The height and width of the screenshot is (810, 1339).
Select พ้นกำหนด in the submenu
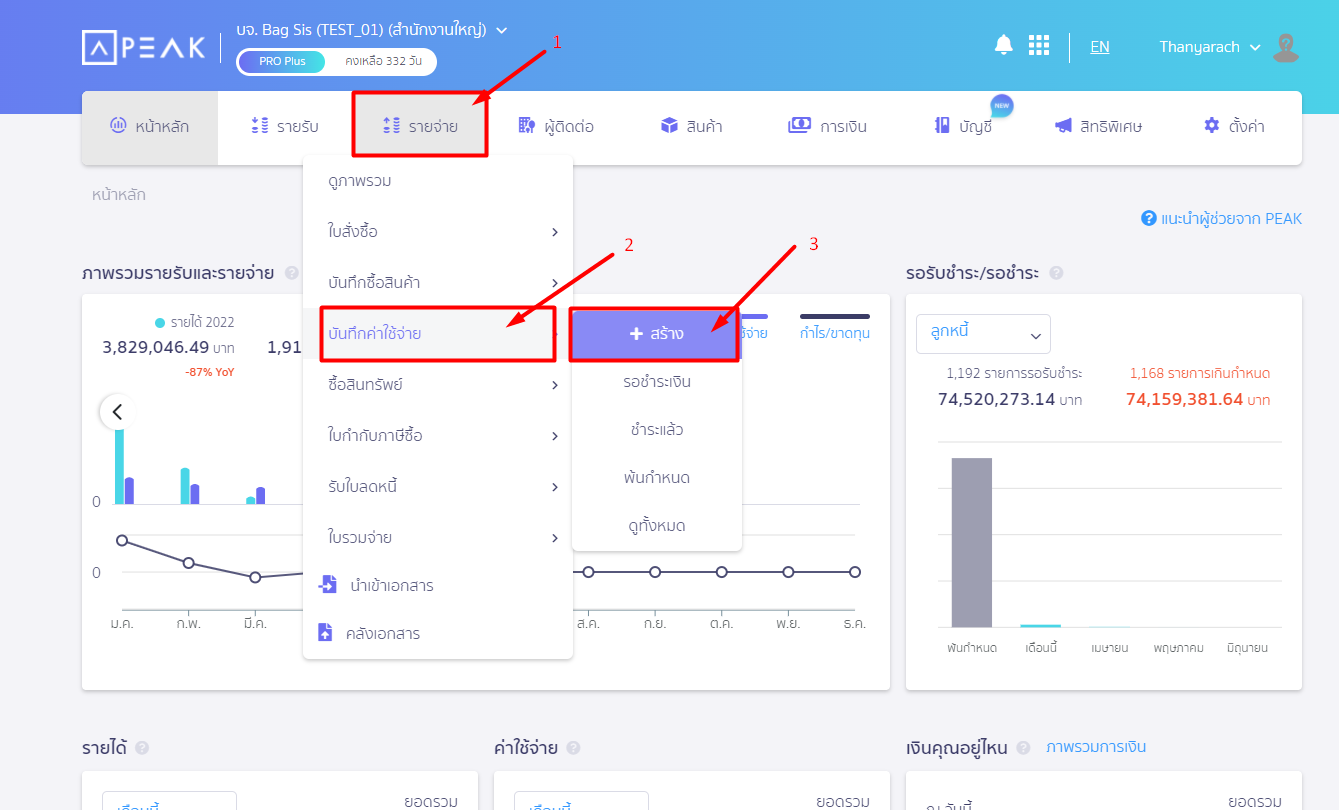[657, 478]
